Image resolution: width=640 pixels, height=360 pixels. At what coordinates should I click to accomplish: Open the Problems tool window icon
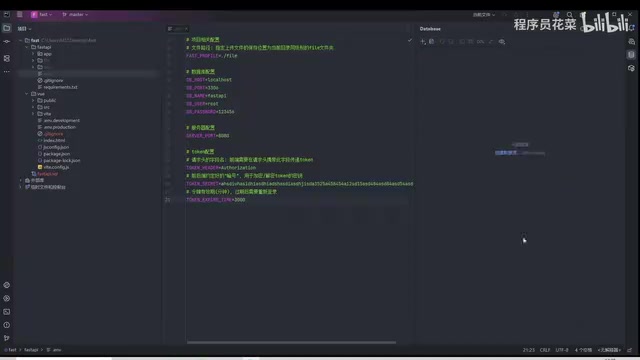tap(7, 325)
